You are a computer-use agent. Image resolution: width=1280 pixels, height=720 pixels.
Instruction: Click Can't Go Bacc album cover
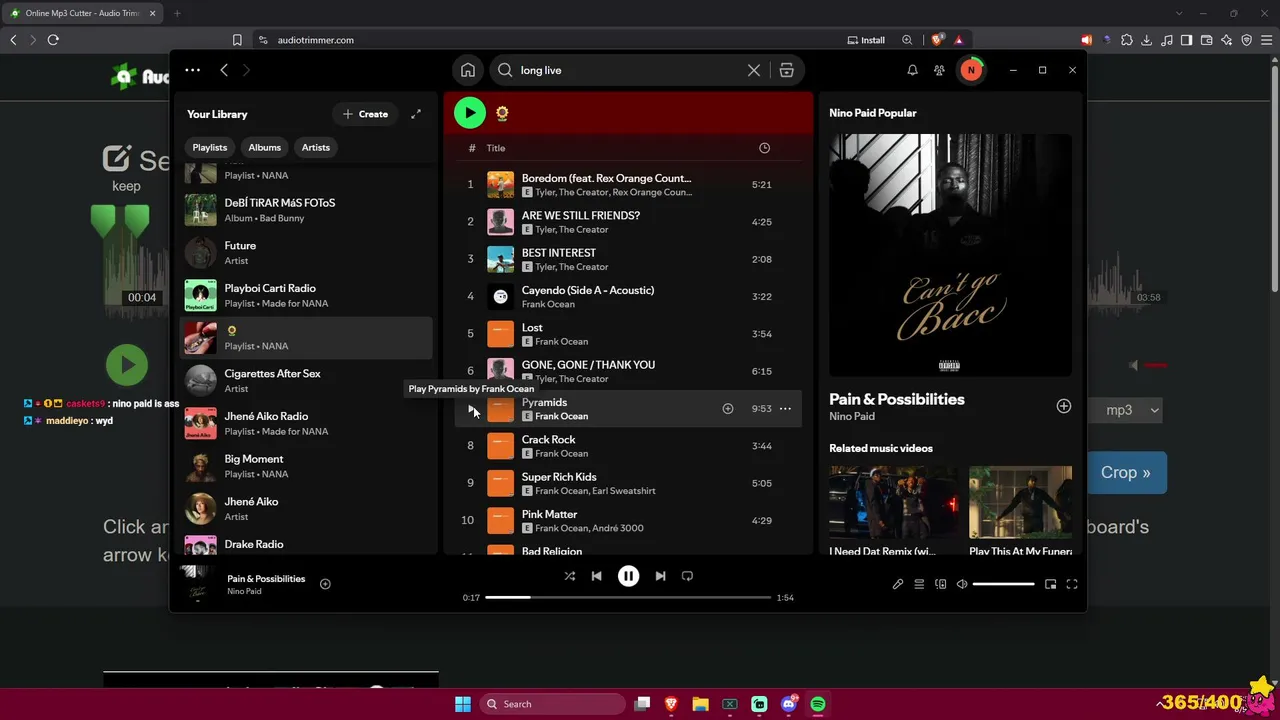950,255
